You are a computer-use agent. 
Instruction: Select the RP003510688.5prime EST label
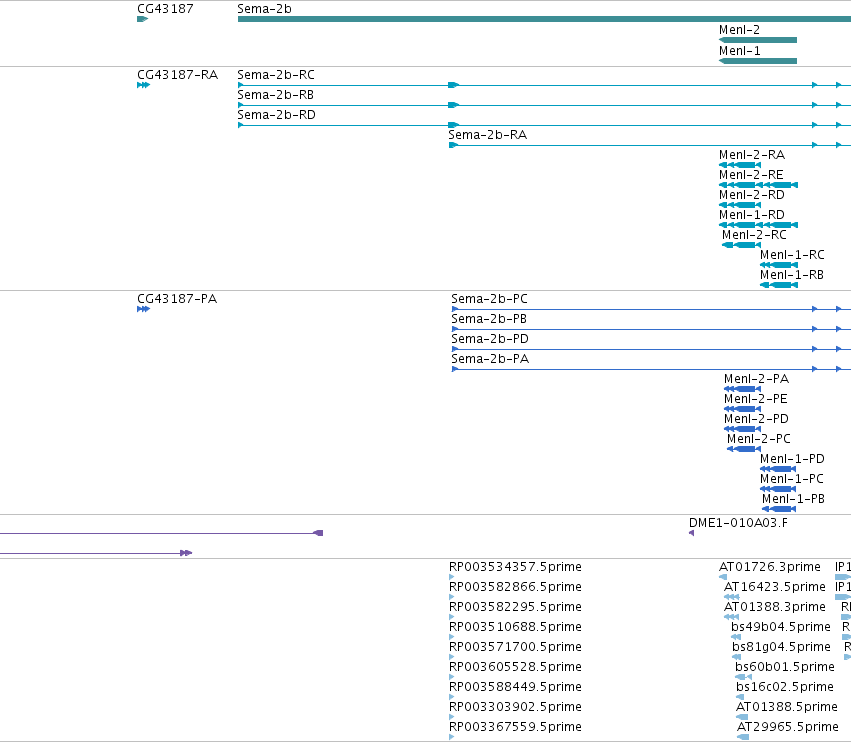515,627
